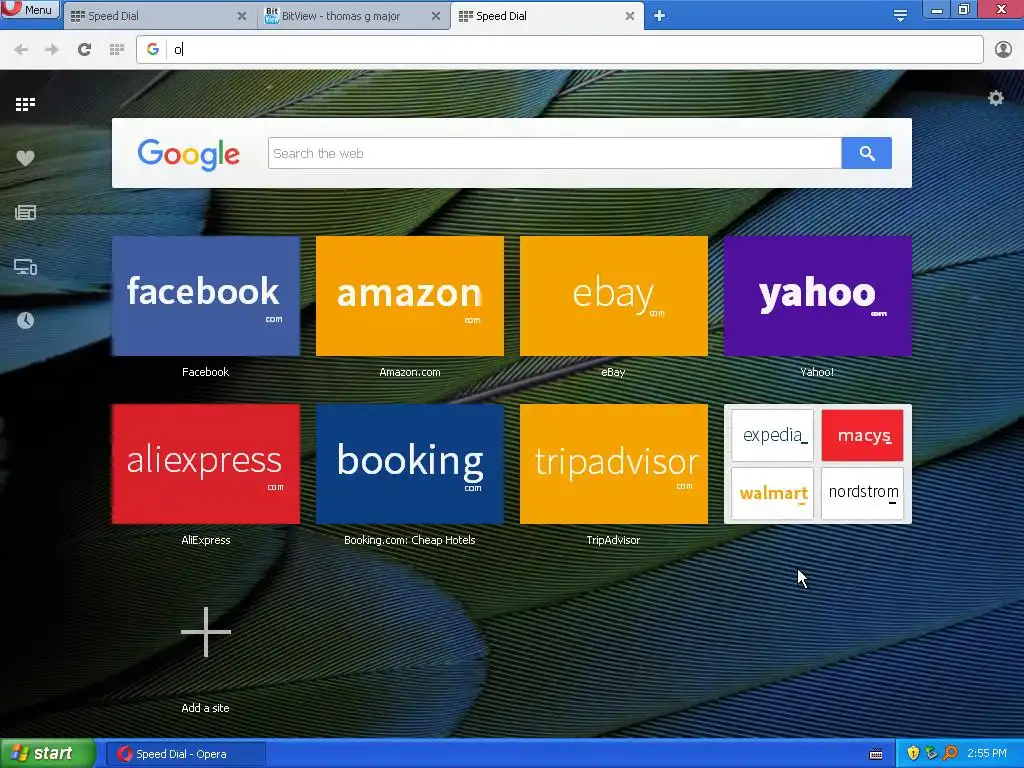Open the expedia item in folder tile
The width and height of the screenshot is (1024, 768).
[773, 436]
